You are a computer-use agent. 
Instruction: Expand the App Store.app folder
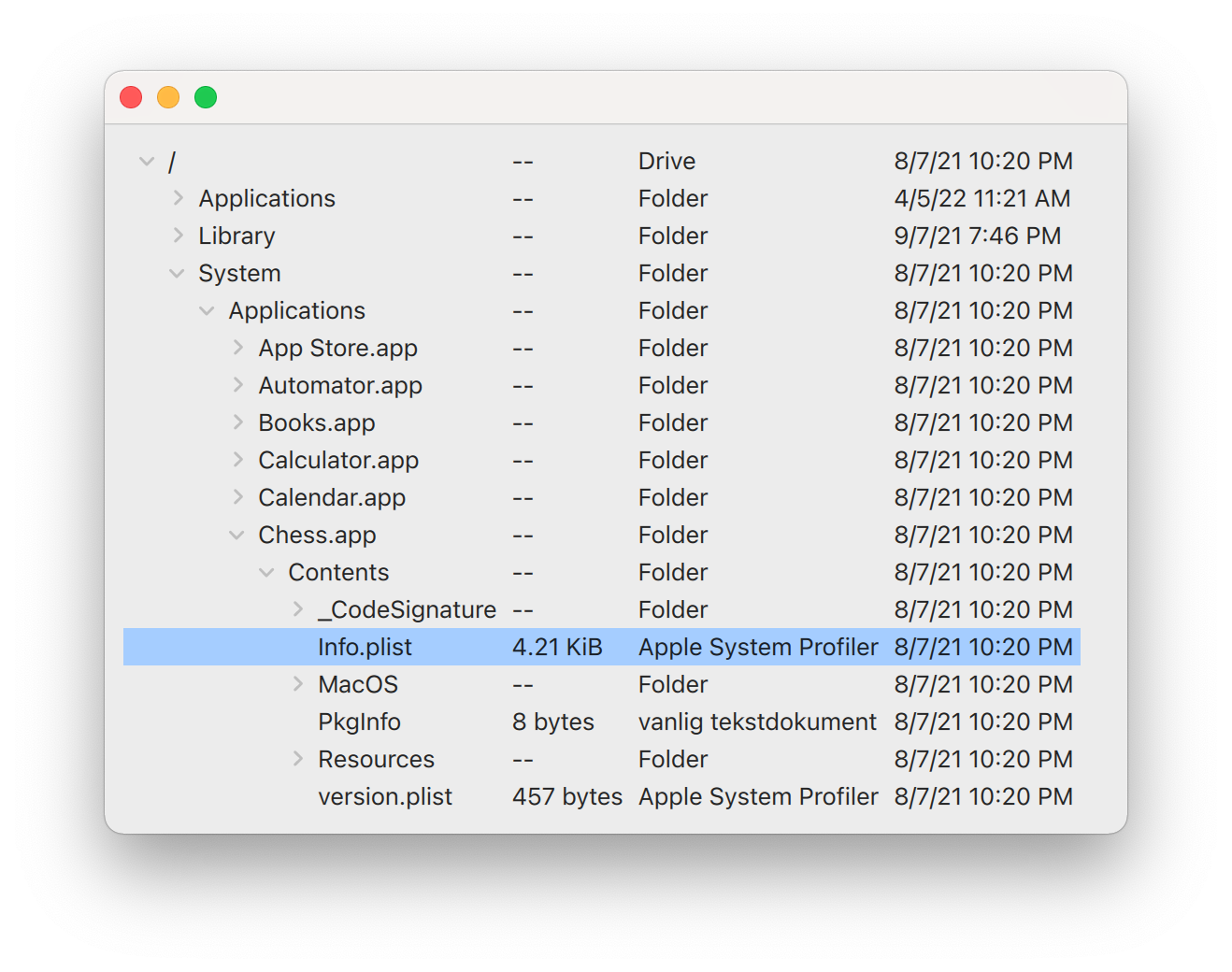236,348
